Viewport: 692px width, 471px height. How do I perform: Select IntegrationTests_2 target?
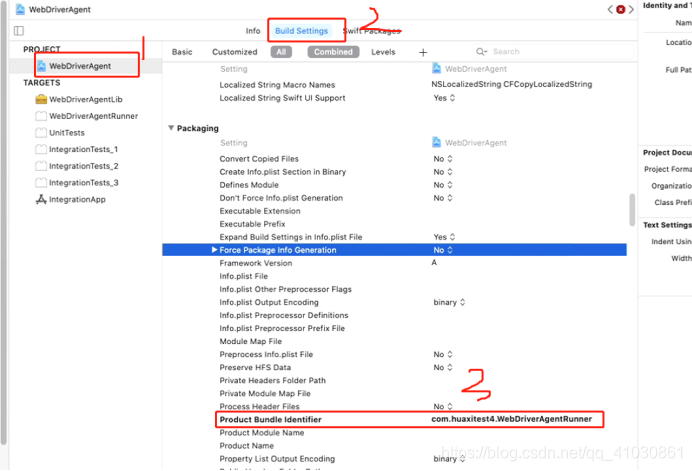click(x=83, y=166)
